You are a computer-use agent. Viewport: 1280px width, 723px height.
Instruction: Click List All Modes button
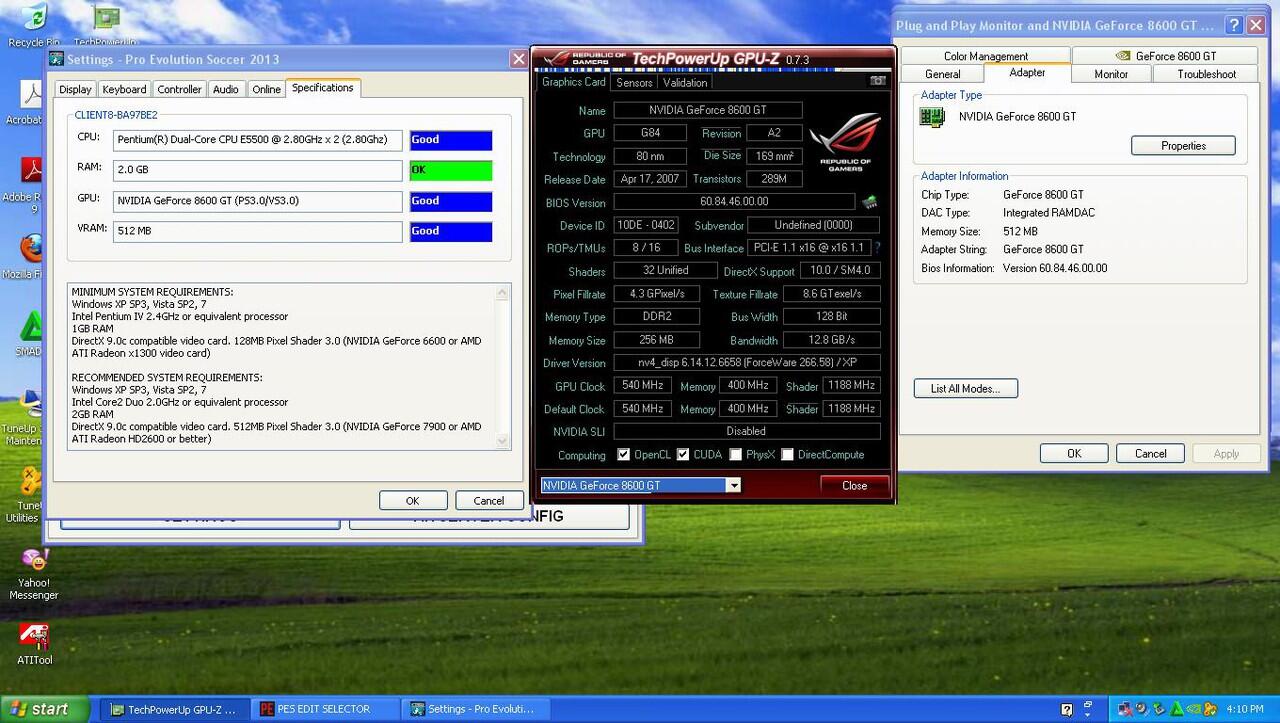(965, 388)
